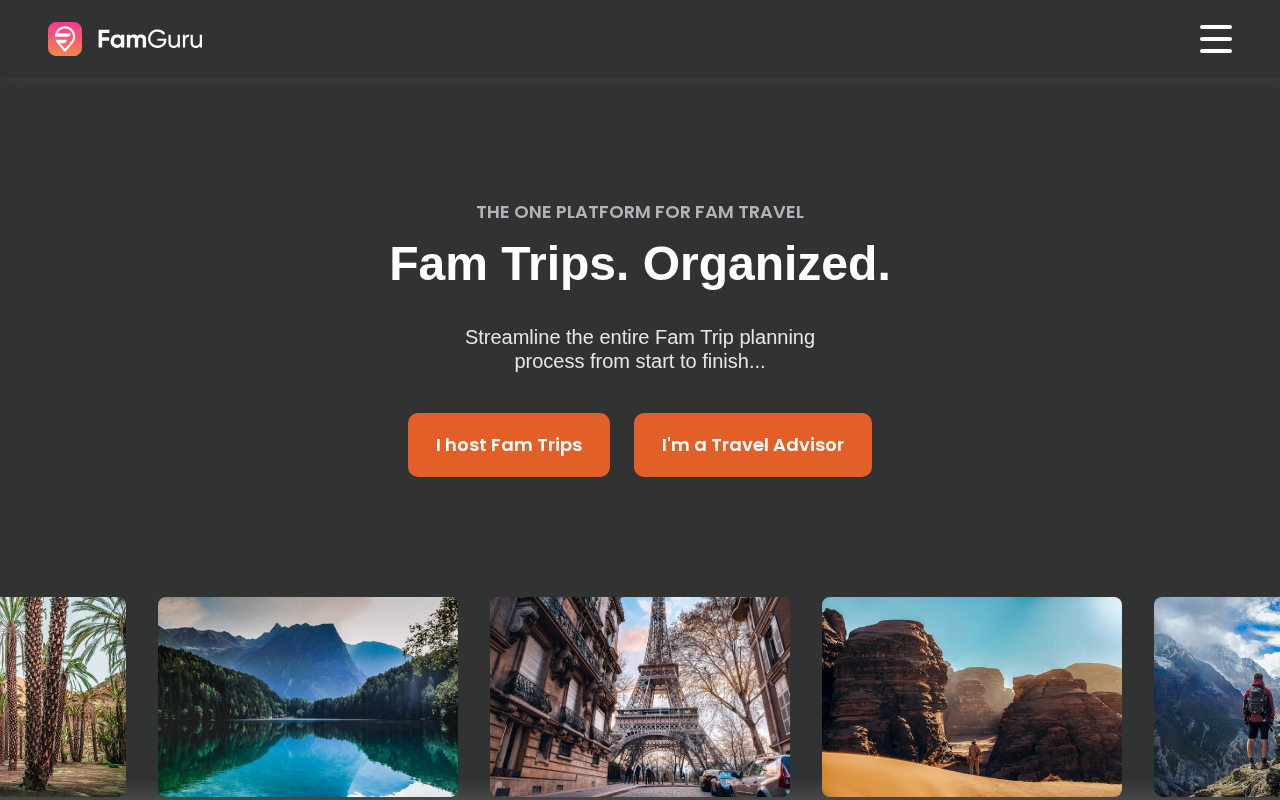Click the person standing in the desert photo
The height and width of the screenshot is (800, 1280).
click(x=973, y=757)
